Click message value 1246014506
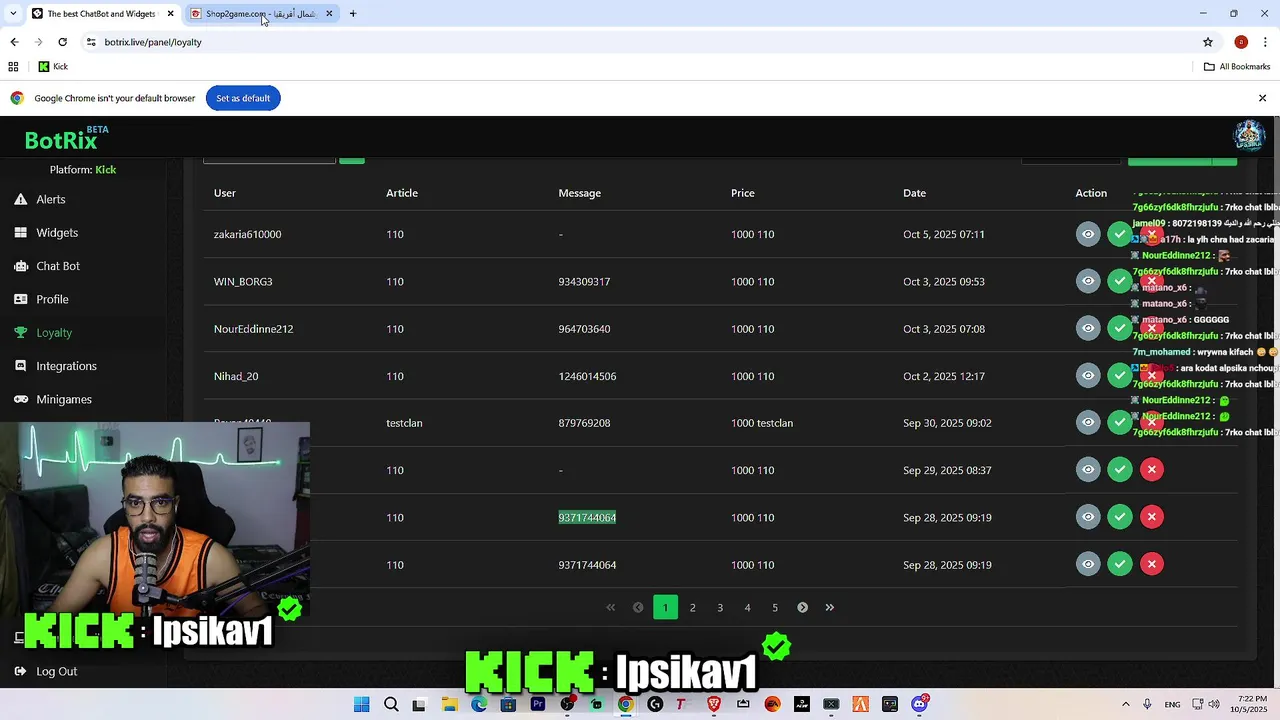The height and width of the screenshot is (720, 1280). pos(587,376)
